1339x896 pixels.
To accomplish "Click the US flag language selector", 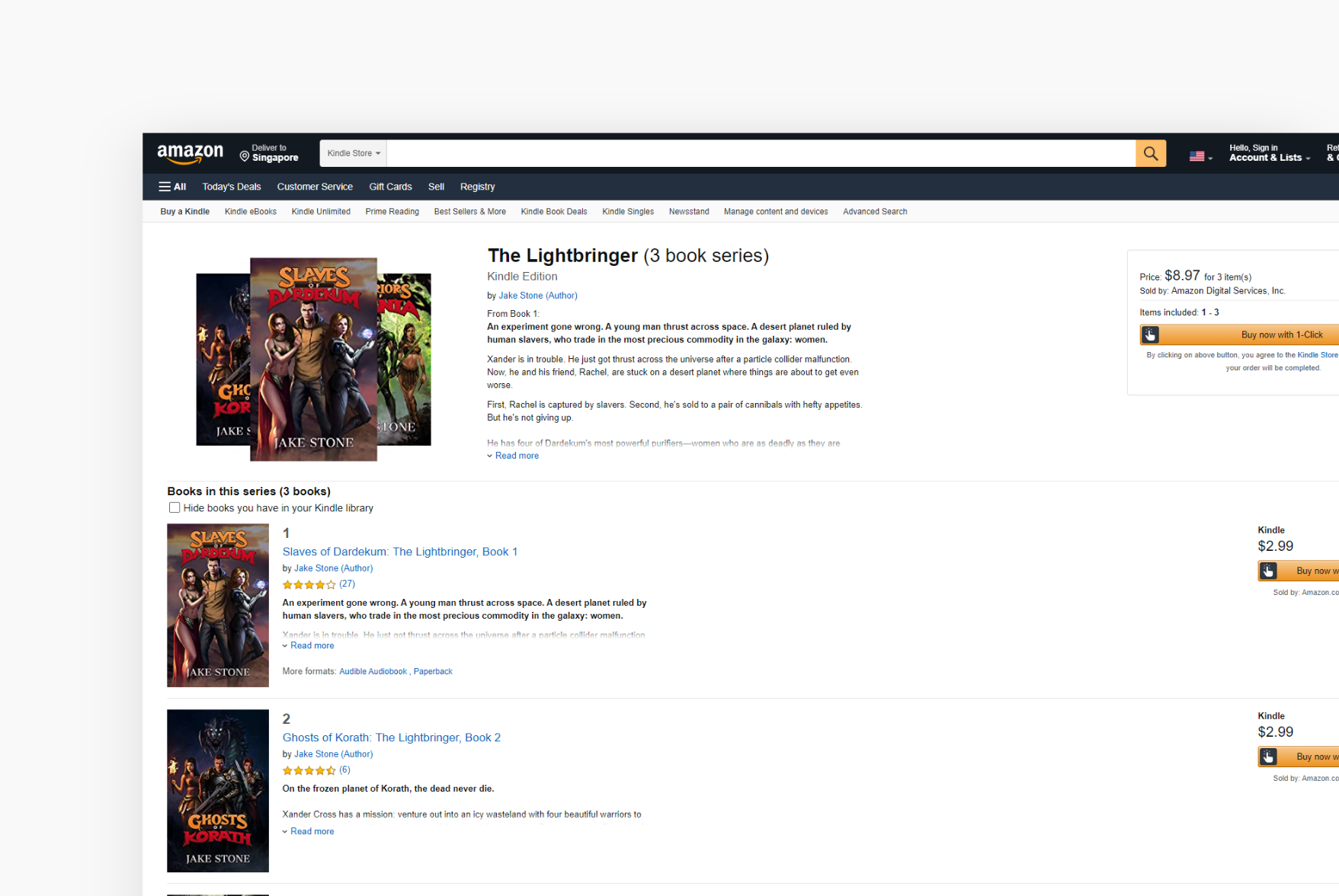I will [1200, 156].
